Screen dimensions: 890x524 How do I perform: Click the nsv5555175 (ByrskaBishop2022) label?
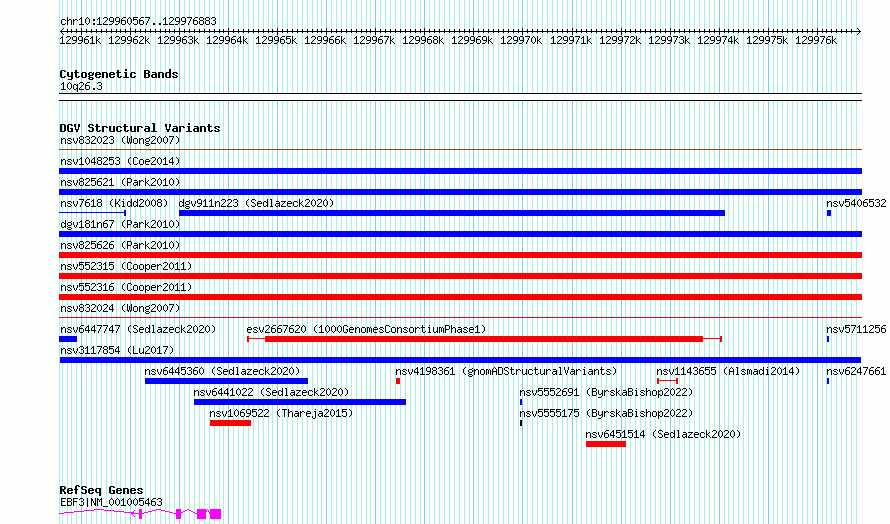[x=606, y=413]
